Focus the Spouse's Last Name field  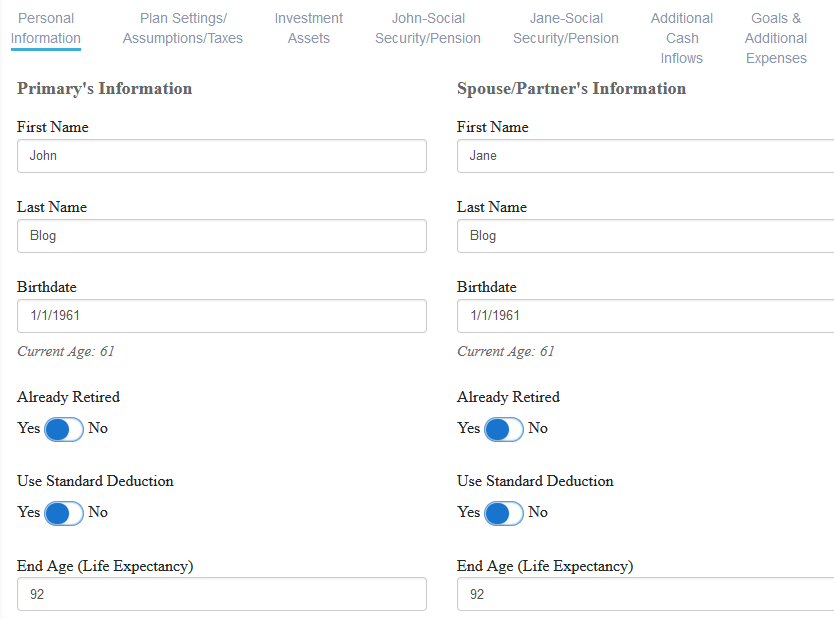click(x=645, y=236)
